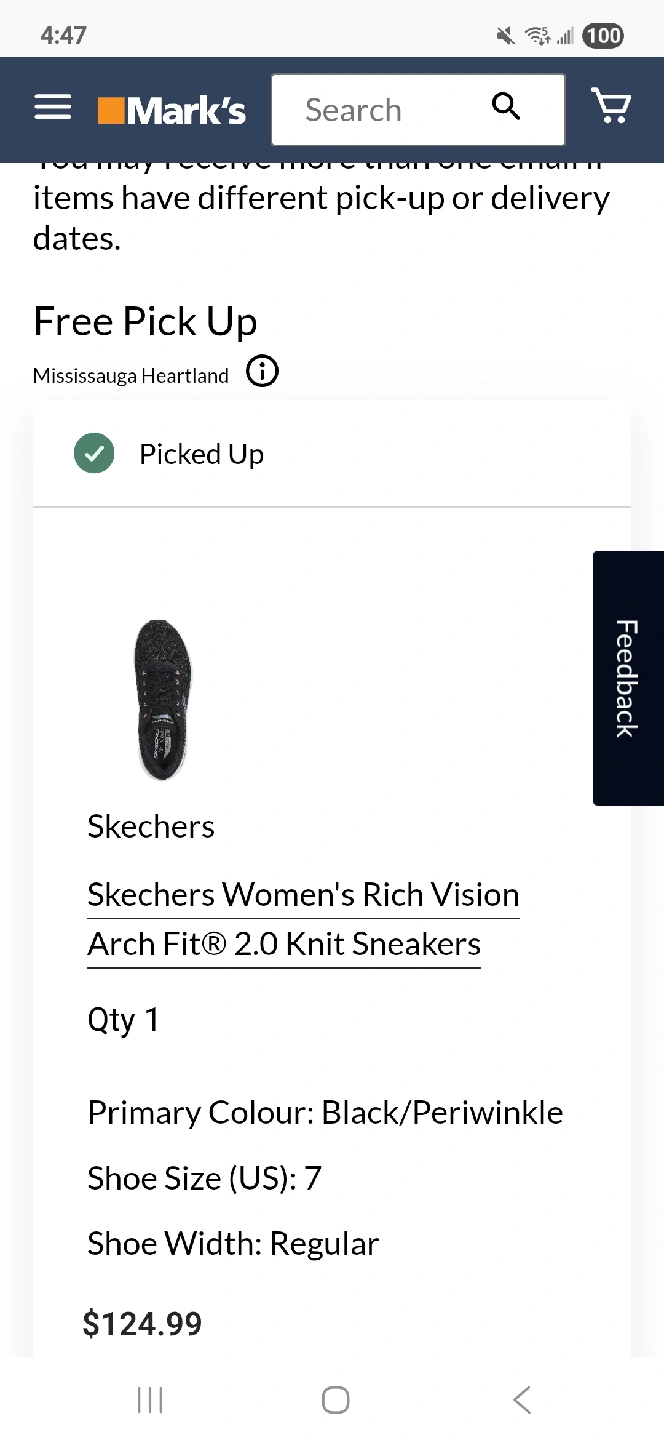Open the shopping cart

click(610, 106)
